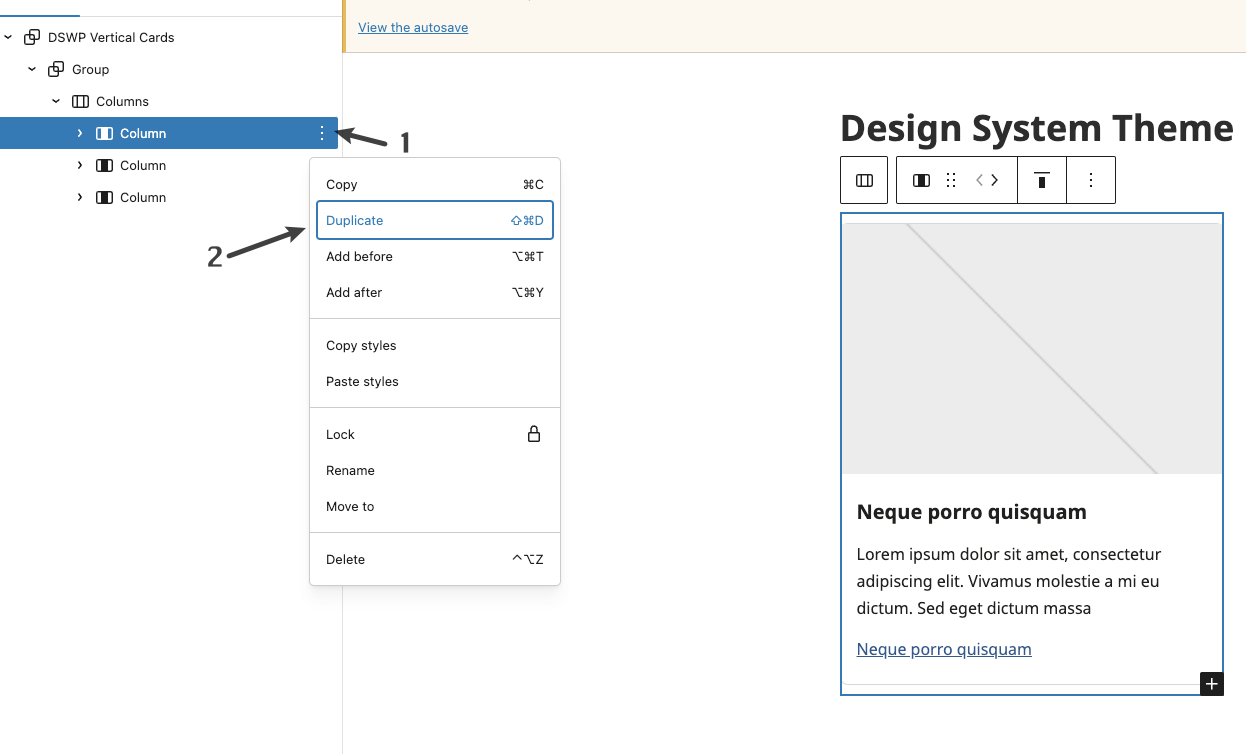Click the bold Neque porro quisquam card heading
Image resolution: width=1246 pixels, height=754 pixels.
pos(972,512)
